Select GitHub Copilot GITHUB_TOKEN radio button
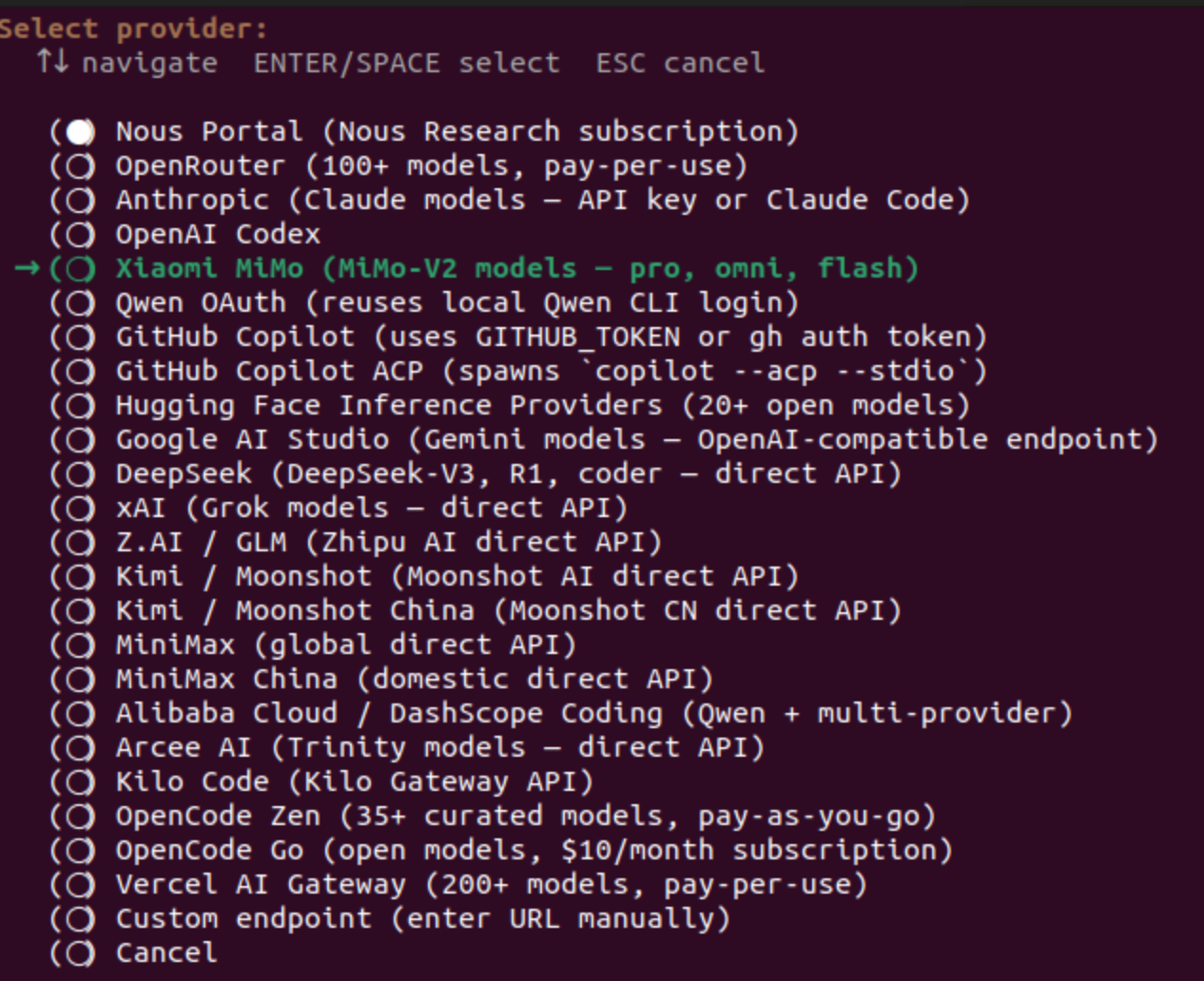The width and height of the screenshot is (1204, 981). (80, 337)
